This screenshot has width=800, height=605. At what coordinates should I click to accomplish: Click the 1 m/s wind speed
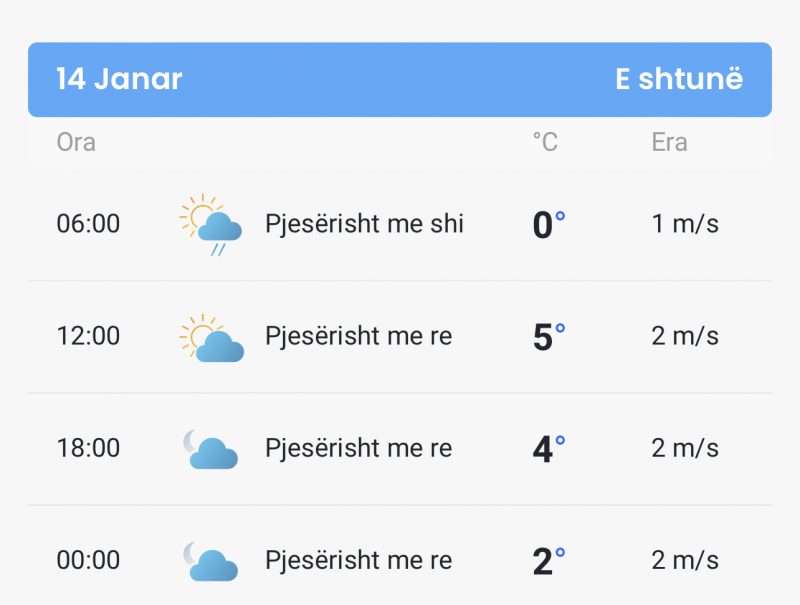click(x=685, y=224)
